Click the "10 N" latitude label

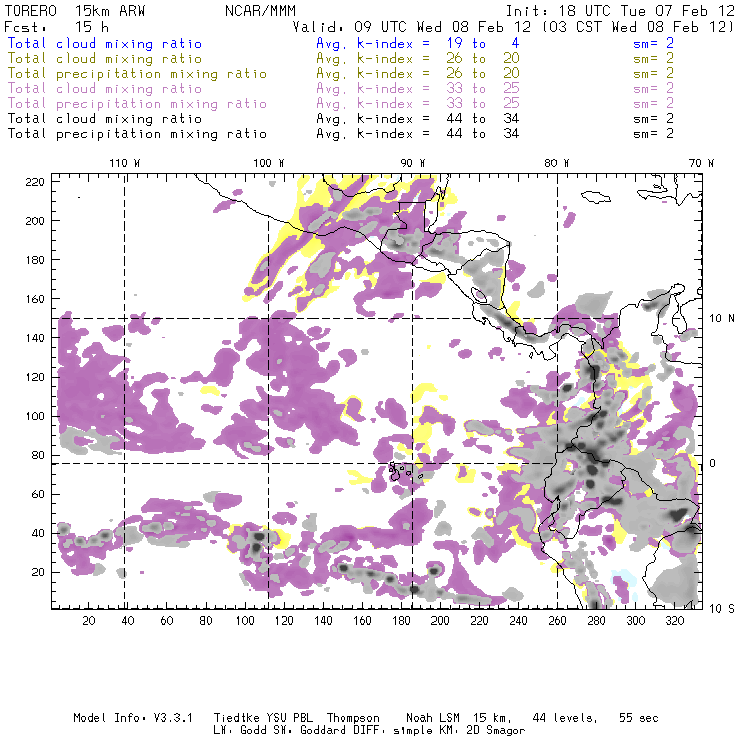coord(722,319)
